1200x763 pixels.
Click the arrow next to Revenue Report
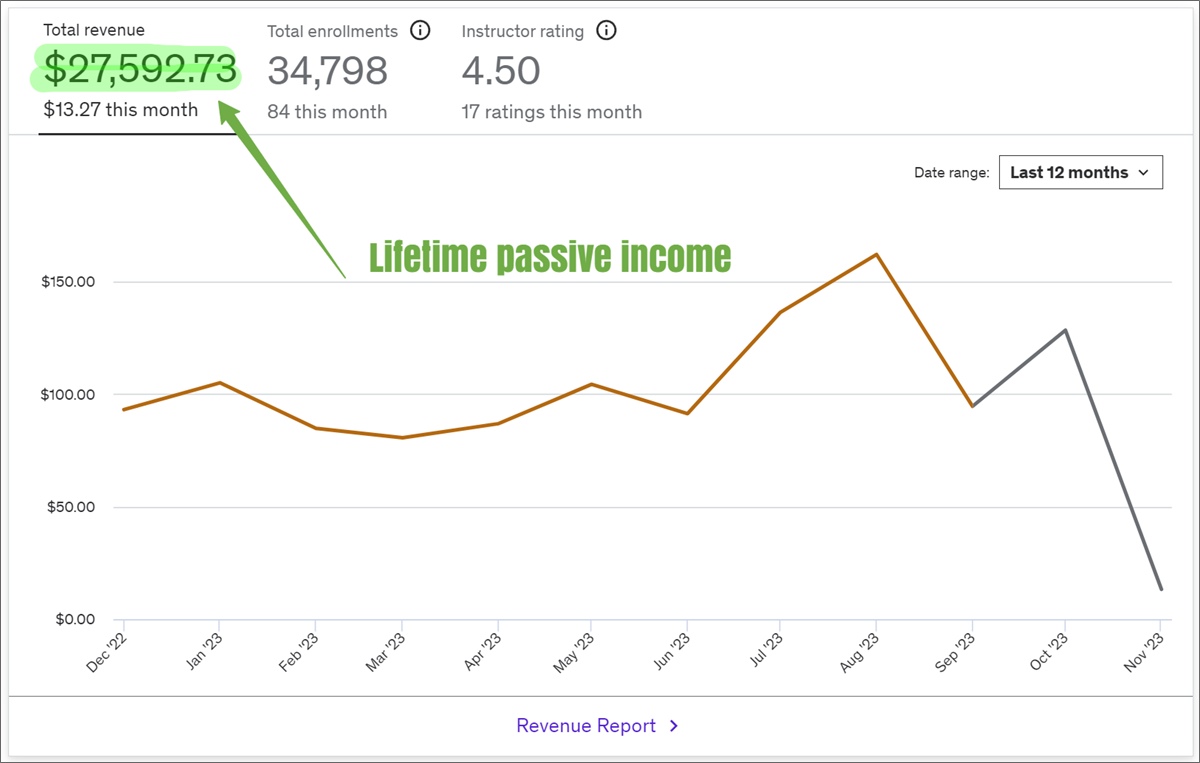(674, 726)
